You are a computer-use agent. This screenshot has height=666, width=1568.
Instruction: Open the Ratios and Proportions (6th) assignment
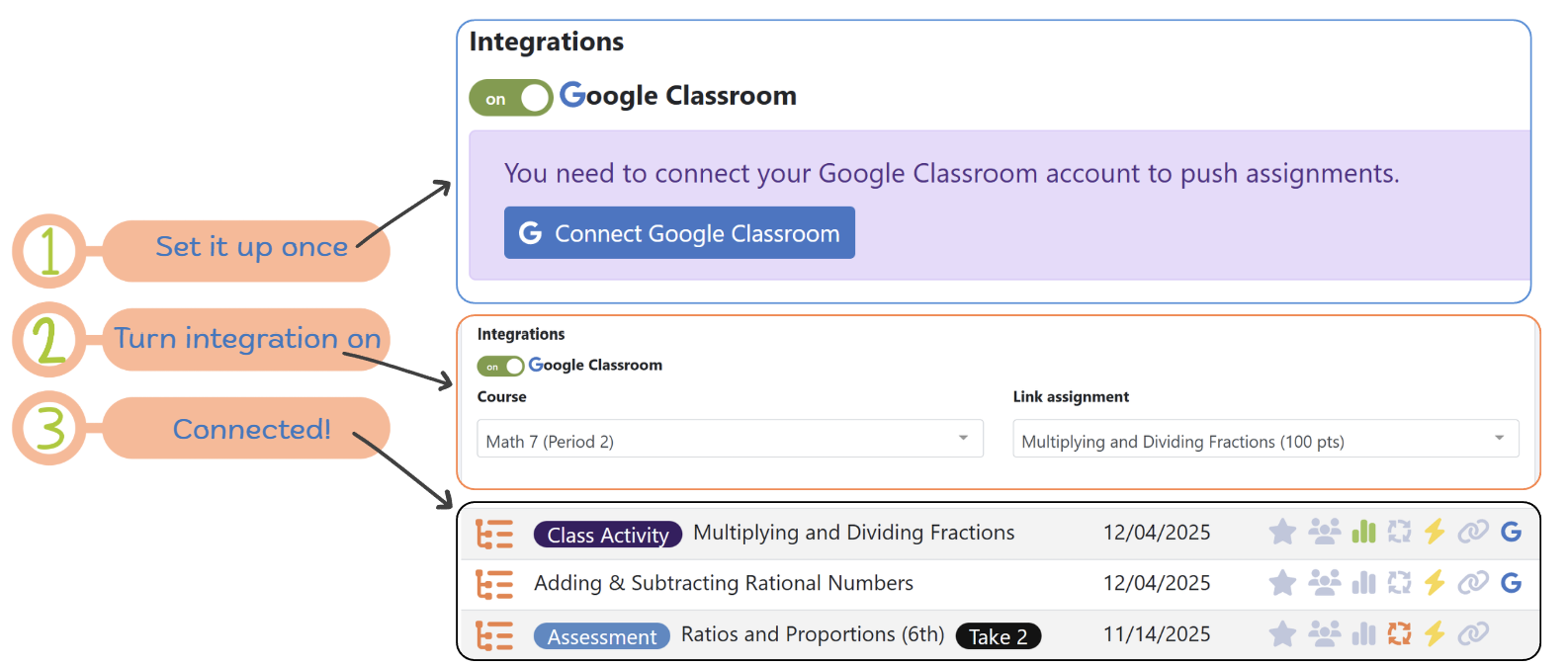click(812, 634)
